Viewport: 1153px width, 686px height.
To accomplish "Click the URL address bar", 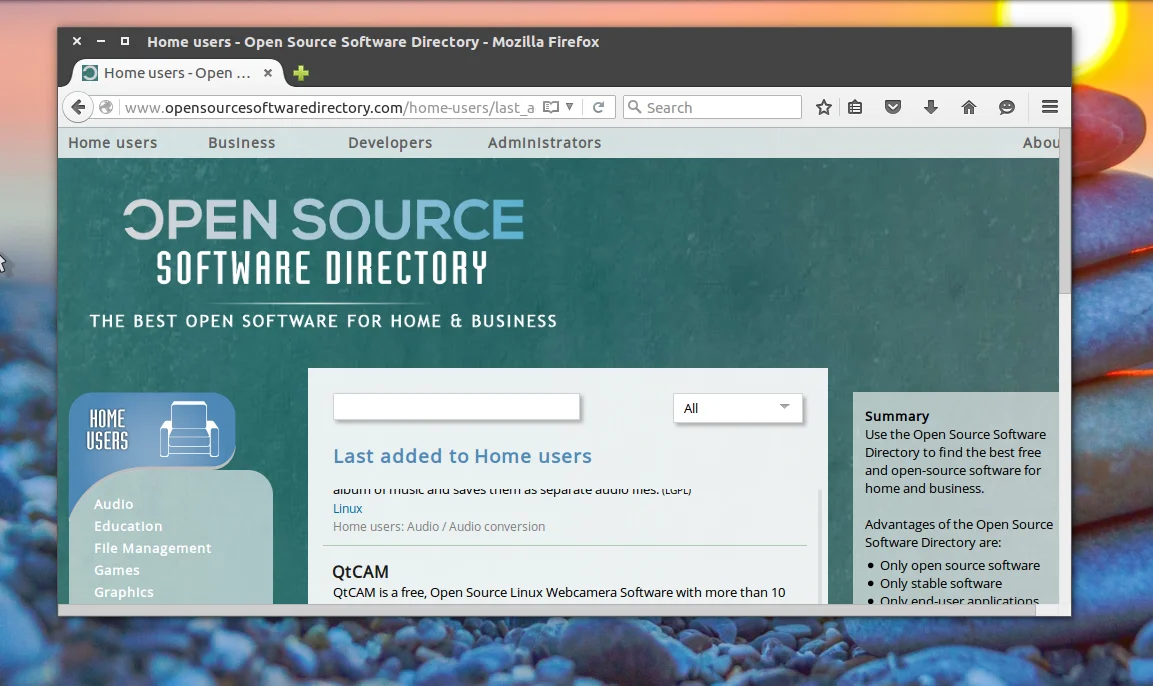I will pos(330,107).
